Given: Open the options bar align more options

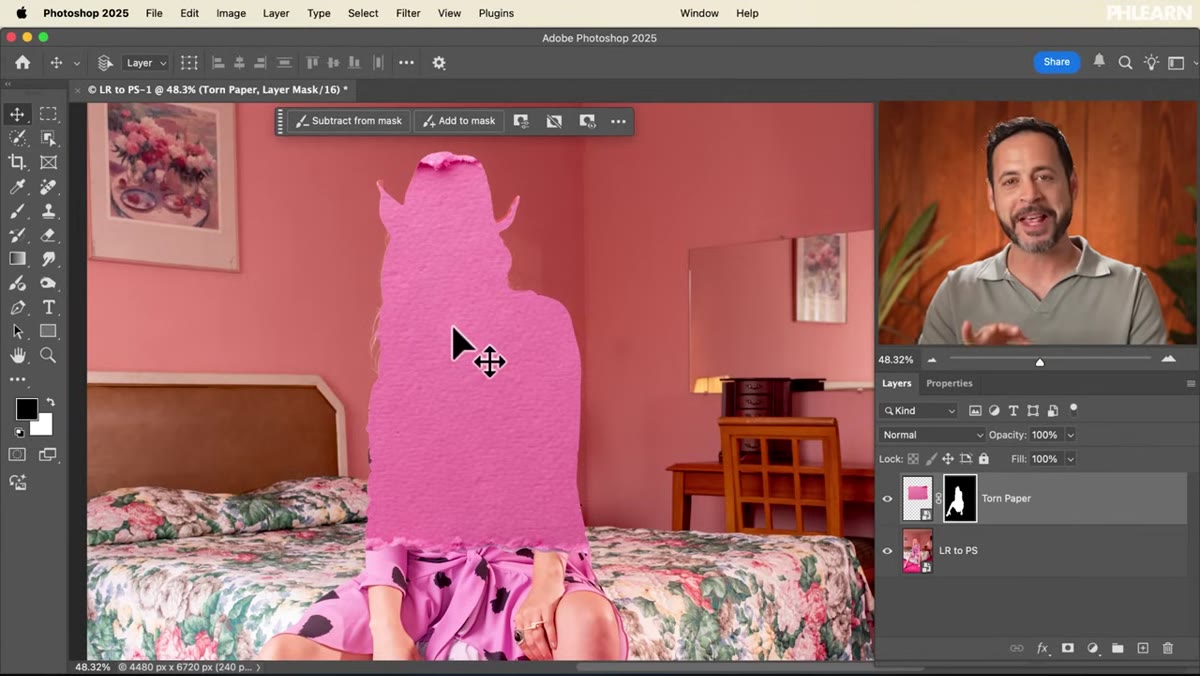Looking at the screenshot, I should point(406,62).
